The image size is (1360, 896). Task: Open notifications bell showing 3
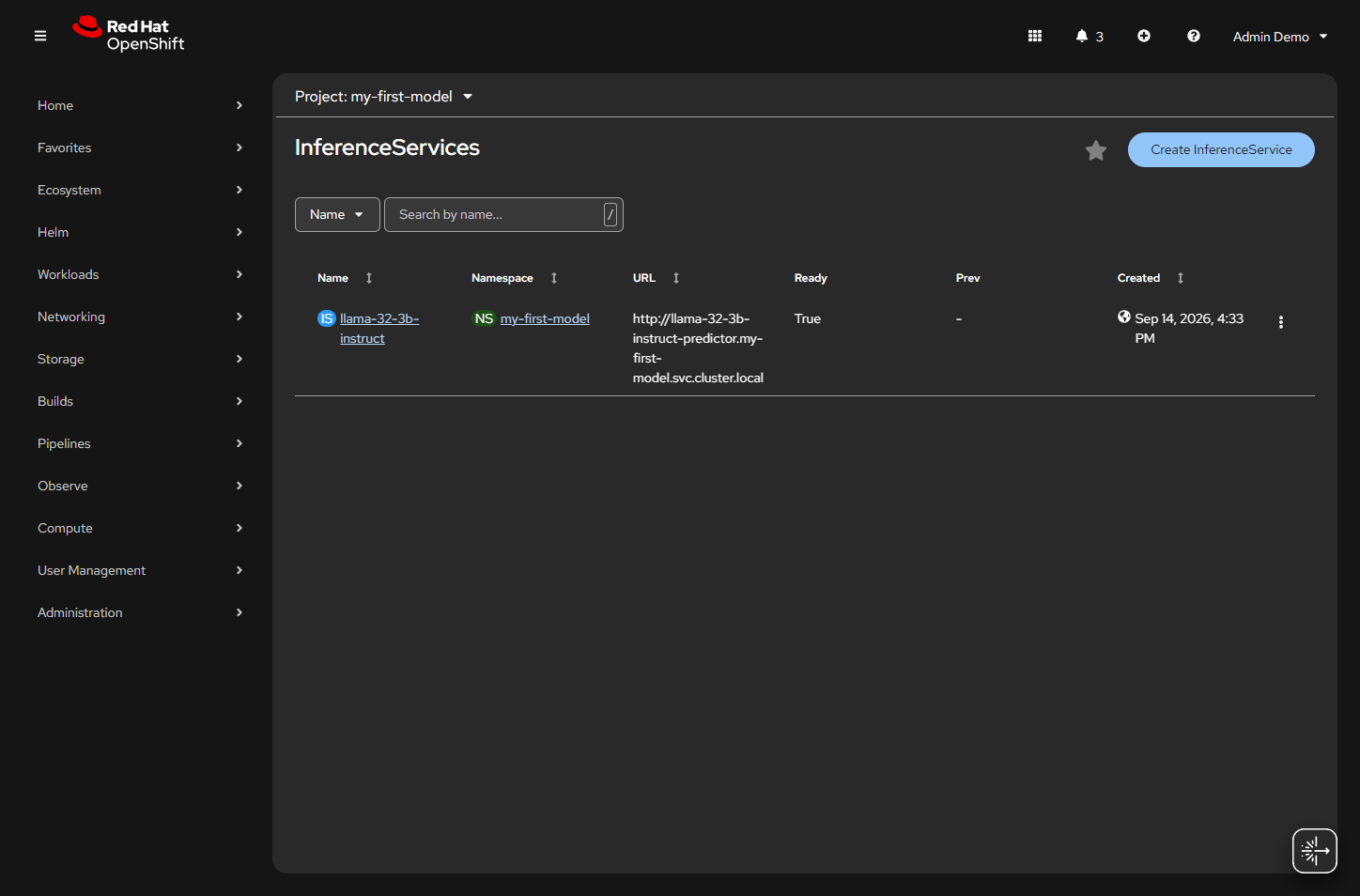pos(1090,36)
